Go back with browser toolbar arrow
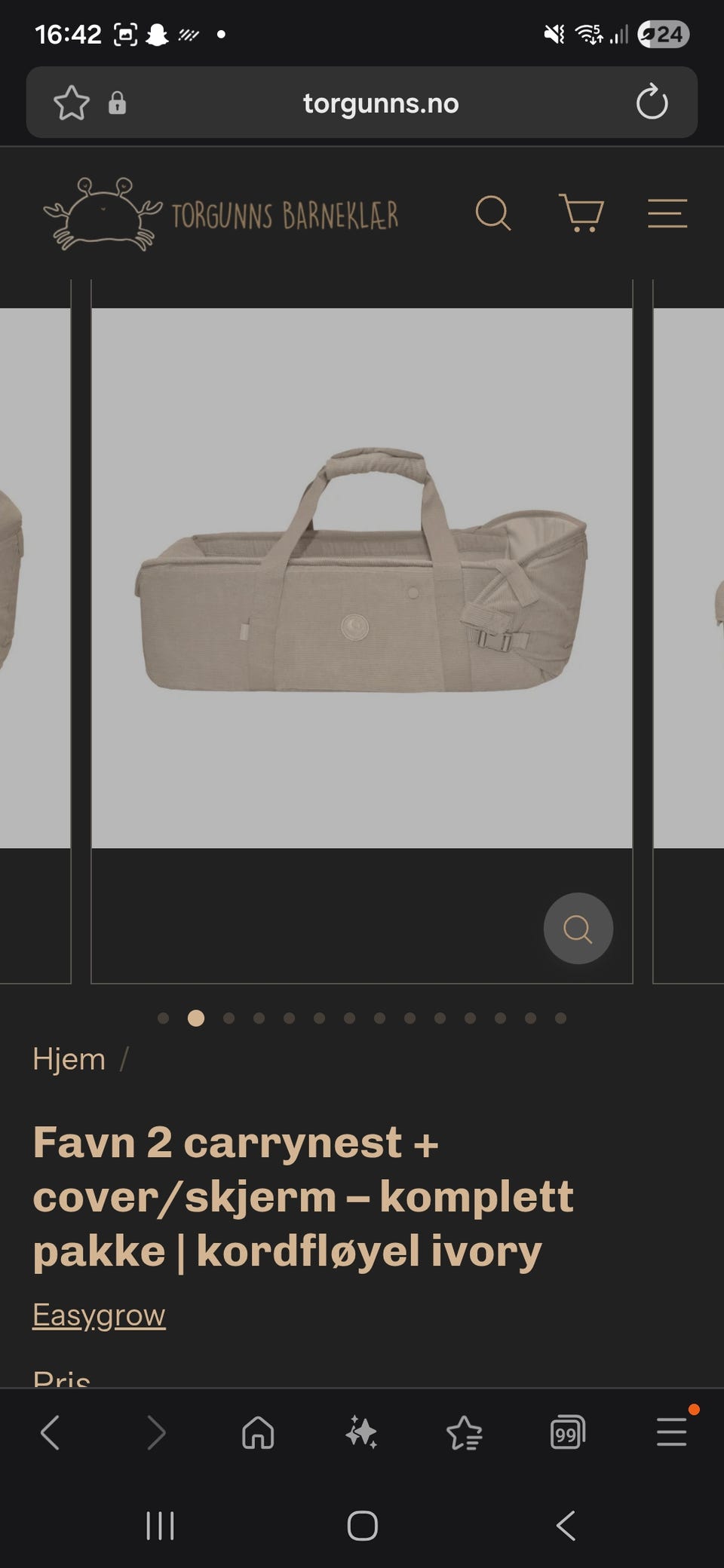This screenshot has height=1568, width=724. click(50, 1432)
